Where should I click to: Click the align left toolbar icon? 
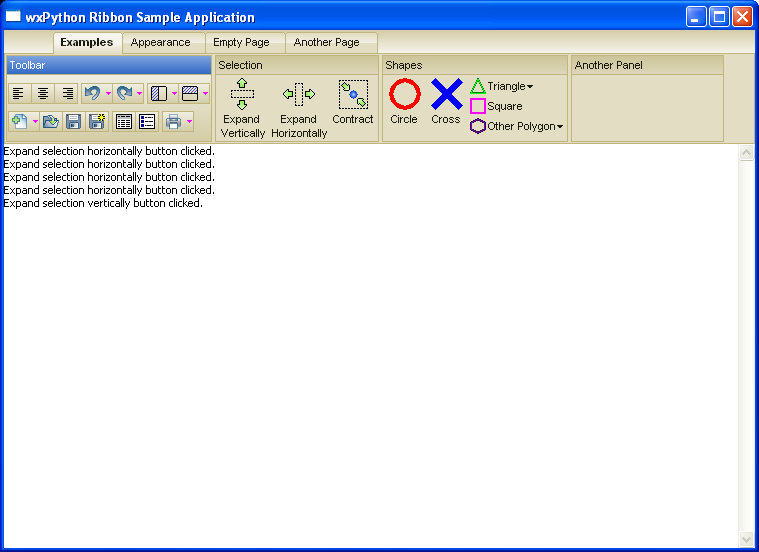[19, 93]
